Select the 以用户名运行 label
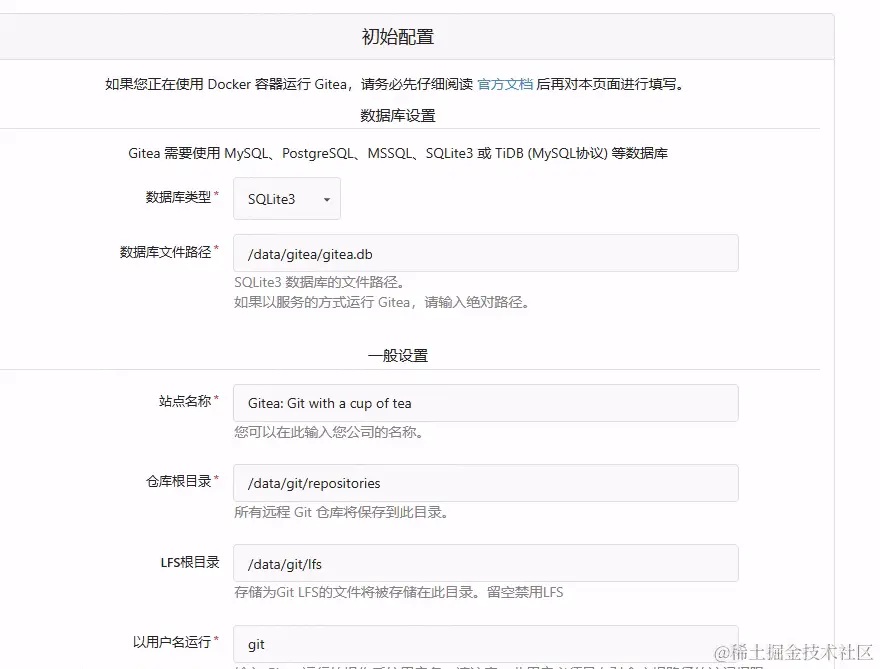This screenshot has width=880, height=669. pyautogui.click(x=172, y=641)
